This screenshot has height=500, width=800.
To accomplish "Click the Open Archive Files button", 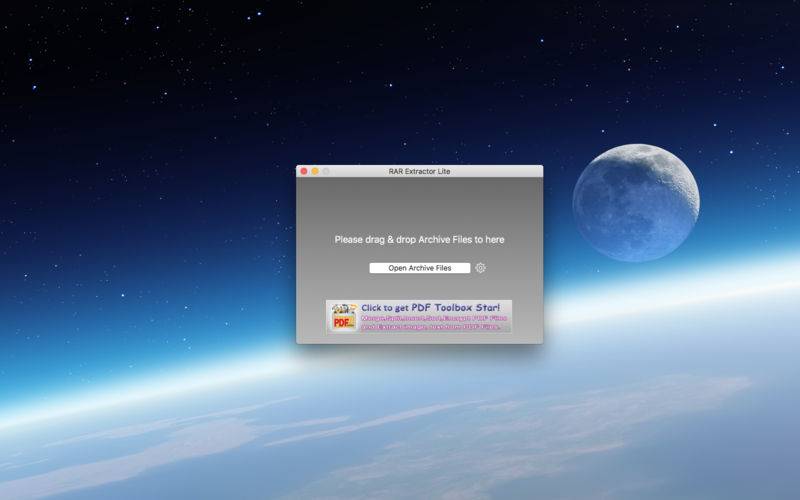I will pos(419,268).
